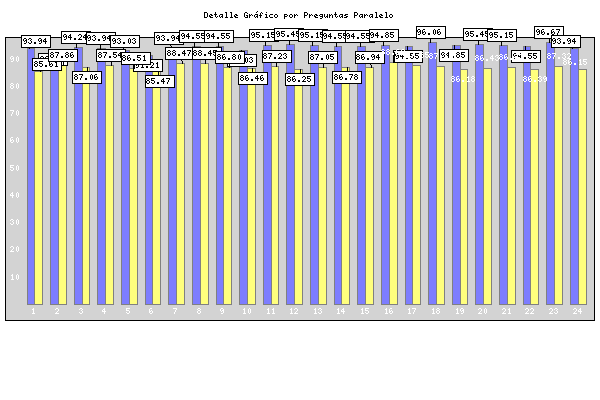Select x-axis label 12
The image size is (600, 400).
pos(294,311)
